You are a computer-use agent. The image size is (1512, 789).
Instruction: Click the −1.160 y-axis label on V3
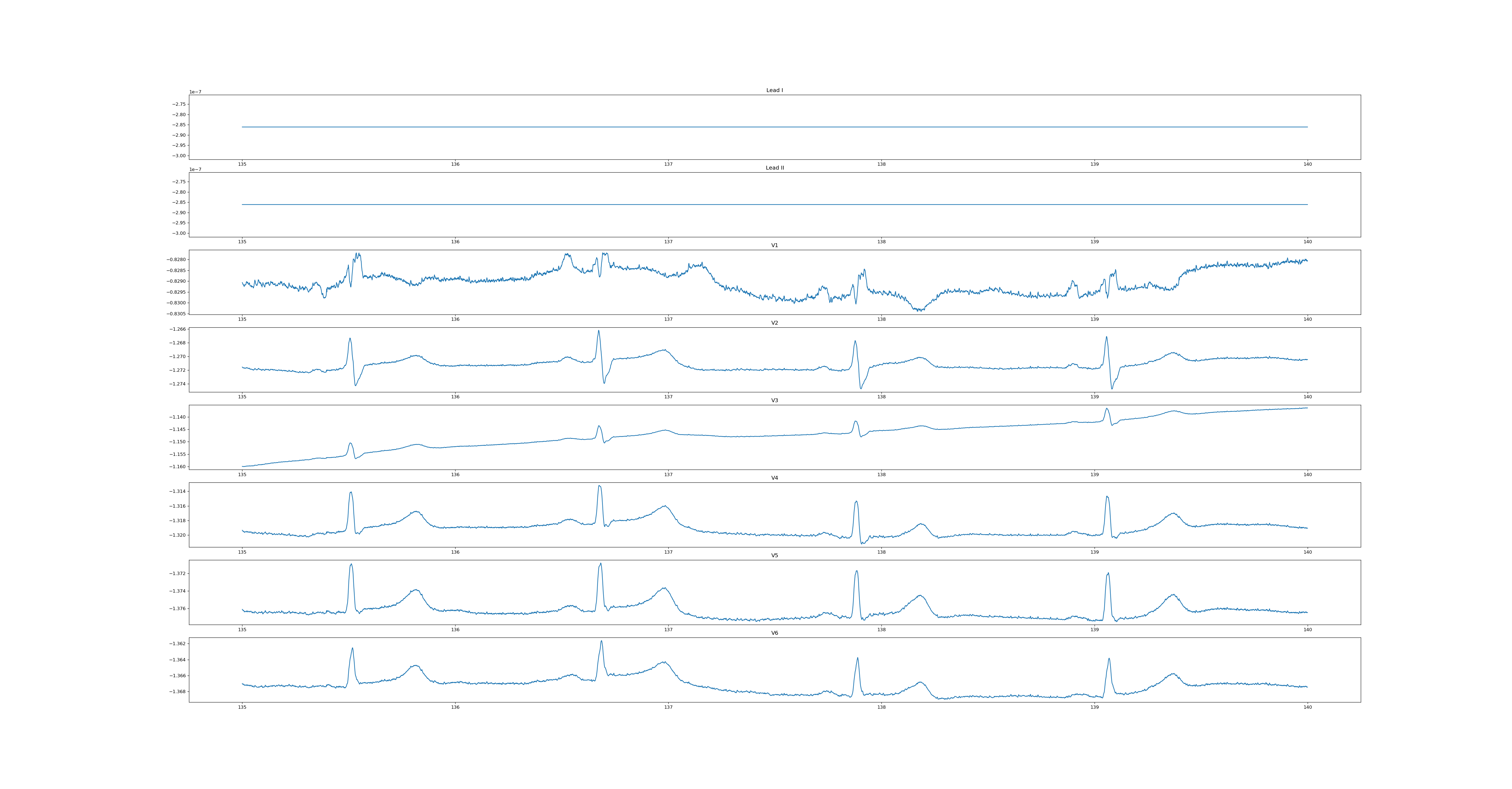pos(177,467)
